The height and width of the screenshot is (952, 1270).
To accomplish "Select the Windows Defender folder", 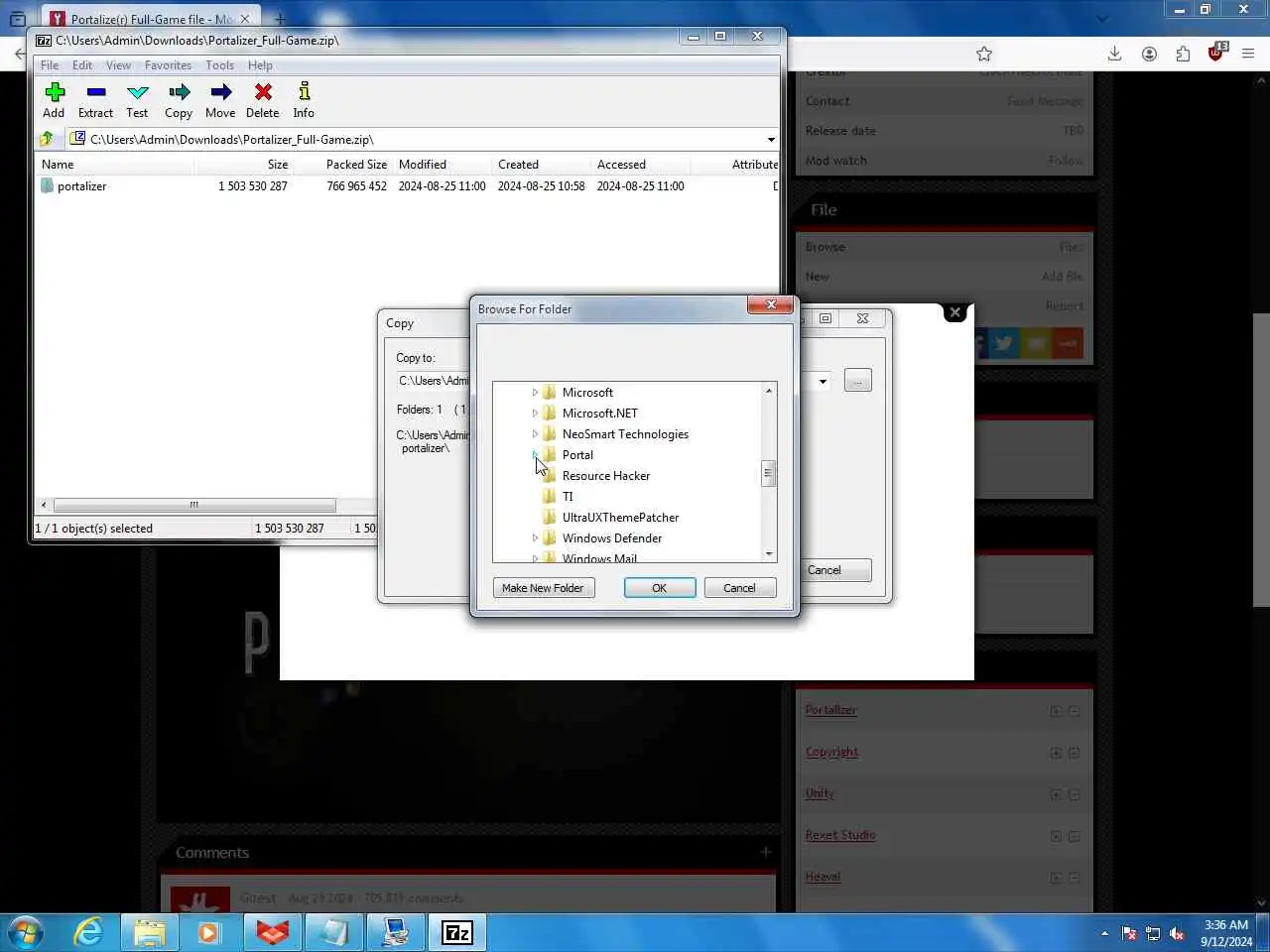I will point(611,538).
